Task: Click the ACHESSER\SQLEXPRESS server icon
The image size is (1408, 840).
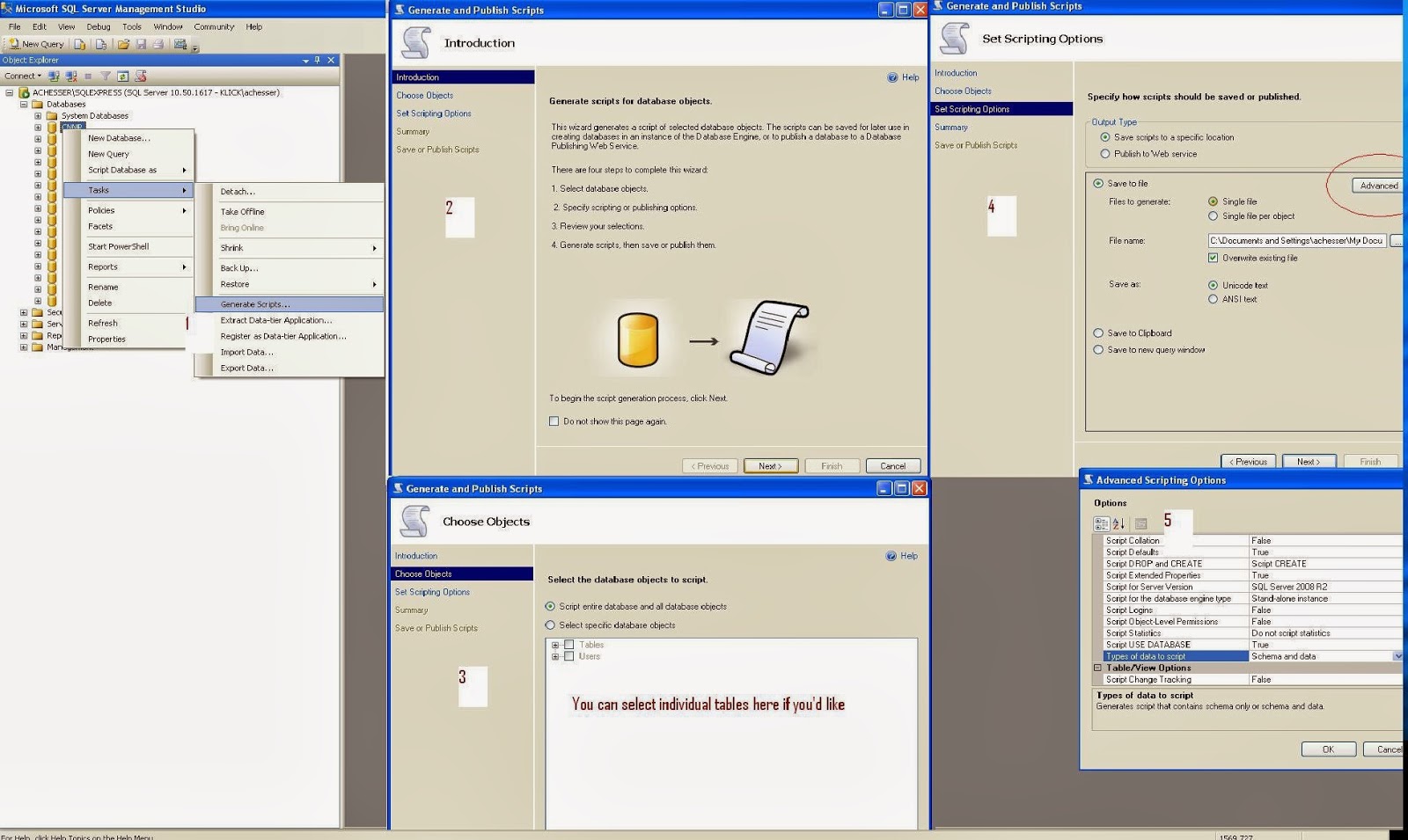Action: (25, 92)
